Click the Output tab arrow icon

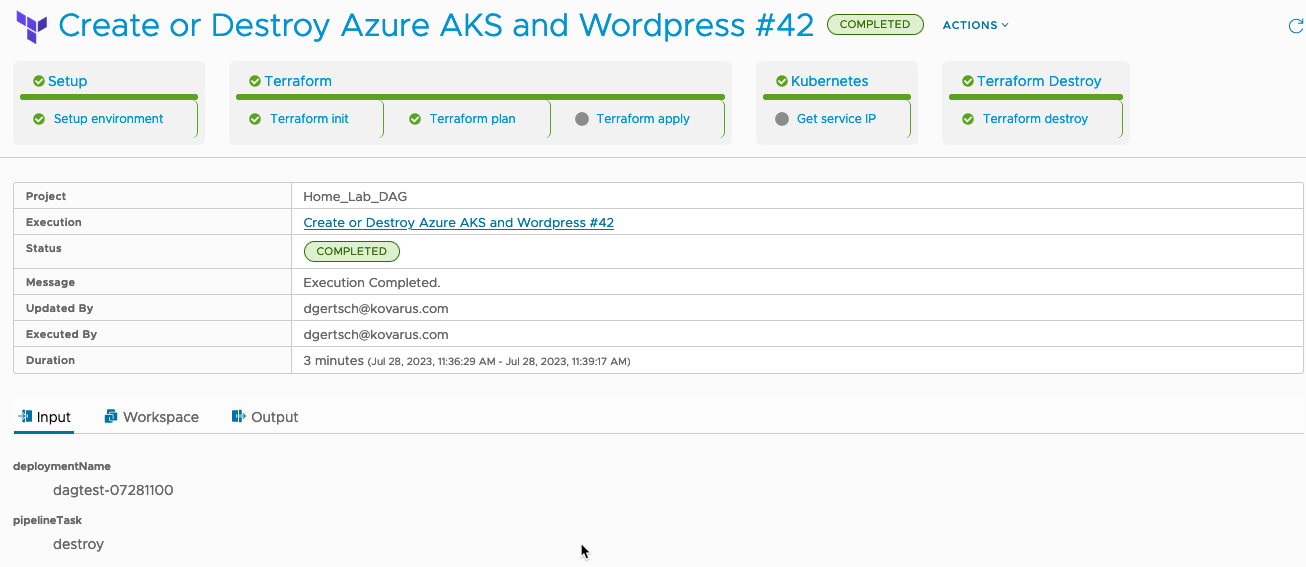pyautogui.click(x=239, y=416)
